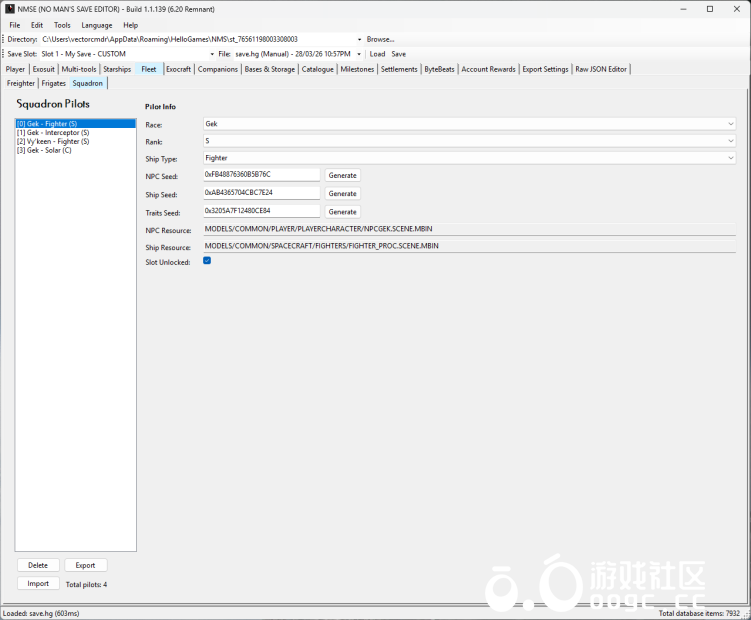Switch to the Frigates sub-tab
This screenshot has width=751, height=620.
(53, 83)
